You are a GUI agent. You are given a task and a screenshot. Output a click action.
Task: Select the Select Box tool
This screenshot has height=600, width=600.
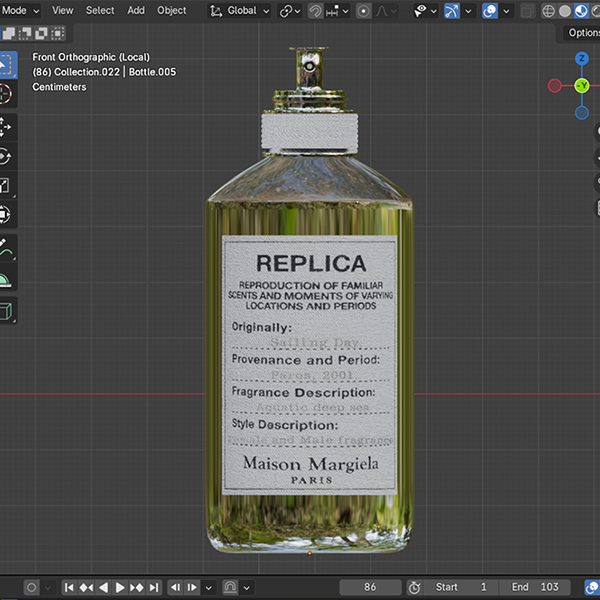(x=7, y=65)
